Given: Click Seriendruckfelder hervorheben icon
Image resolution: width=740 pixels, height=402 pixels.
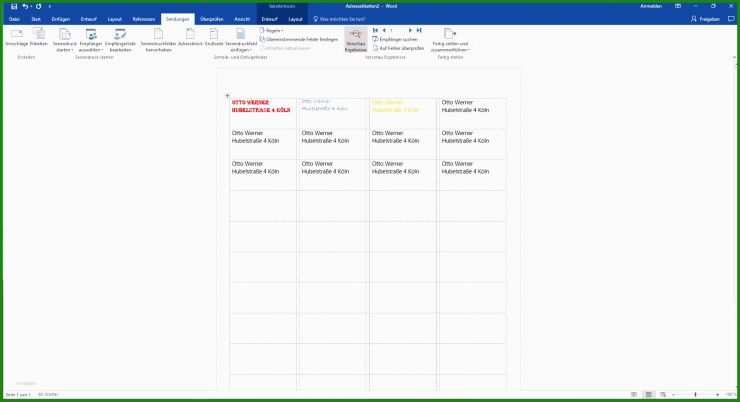Looking at the screenshot, I should pyautogui.click(x=157, y=38).
